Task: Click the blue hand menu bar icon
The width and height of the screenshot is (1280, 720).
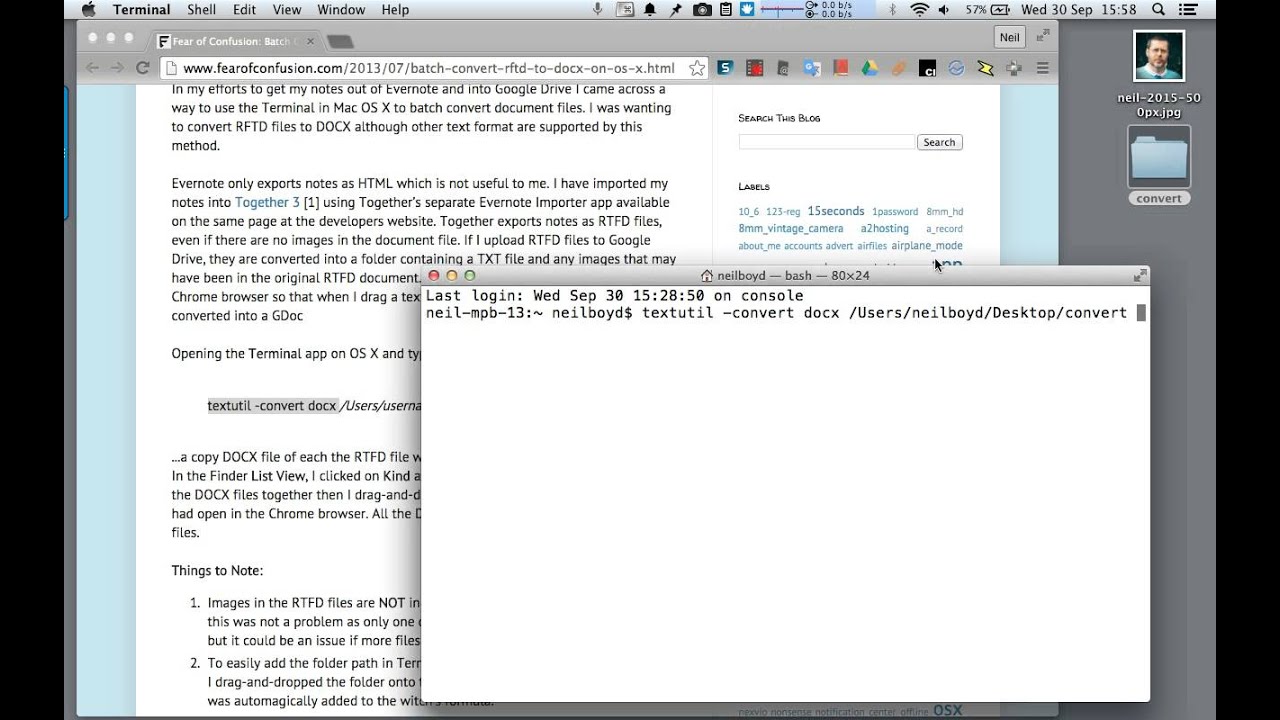Action: click(x=747, y=10)
